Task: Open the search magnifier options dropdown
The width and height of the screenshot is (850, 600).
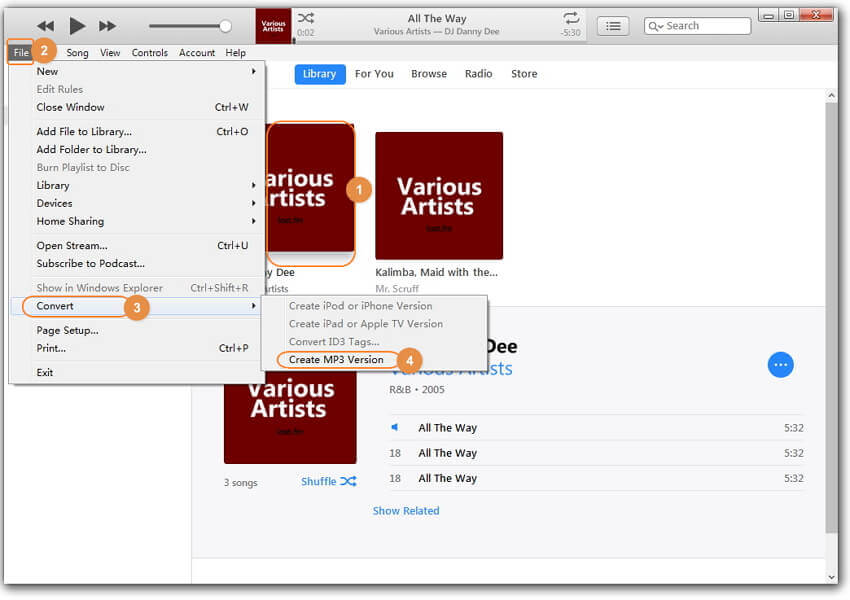Action: click(655, 26)
